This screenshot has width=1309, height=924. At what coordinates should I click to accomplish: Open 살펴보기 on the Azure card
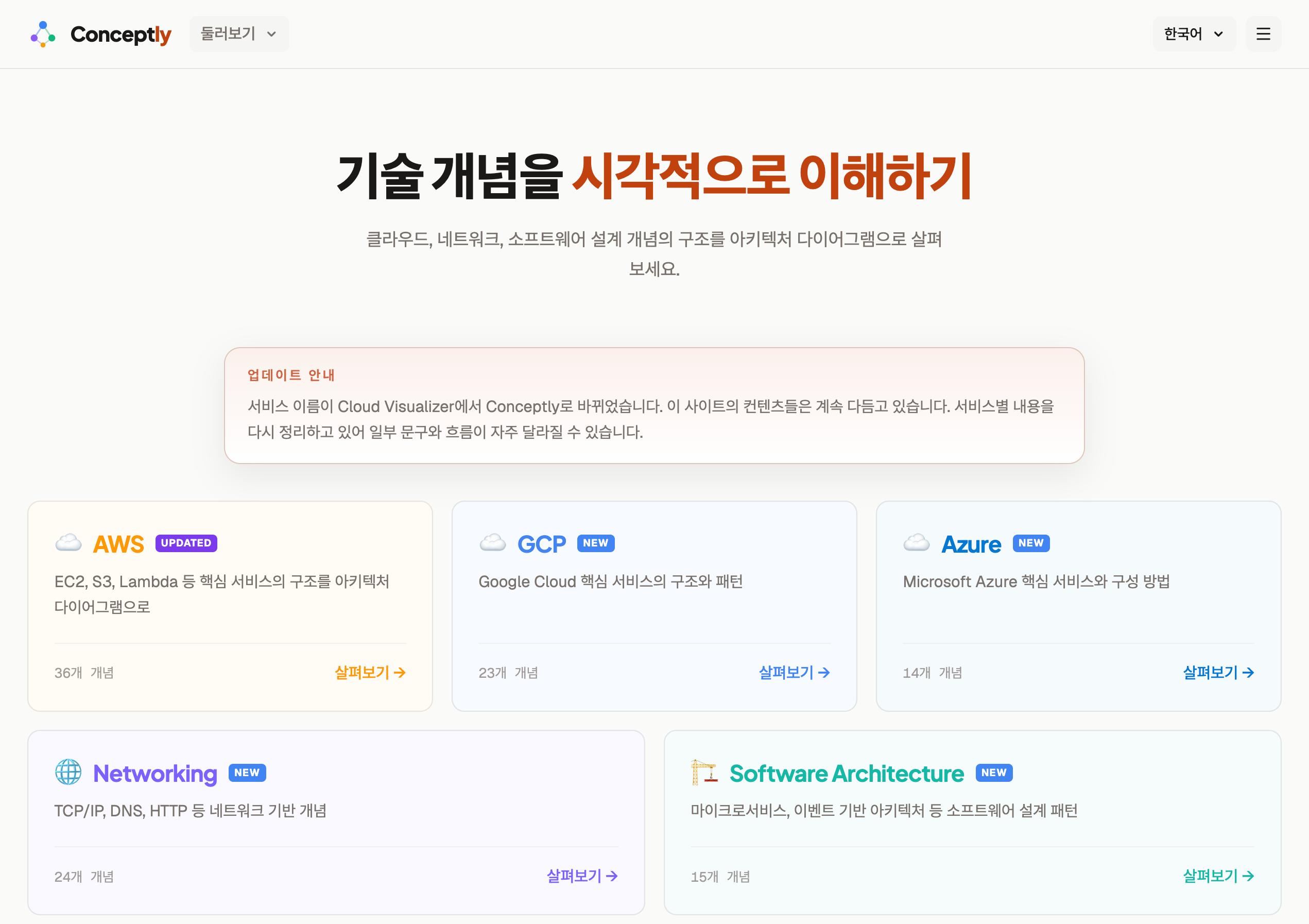(x=1210, y=673)
